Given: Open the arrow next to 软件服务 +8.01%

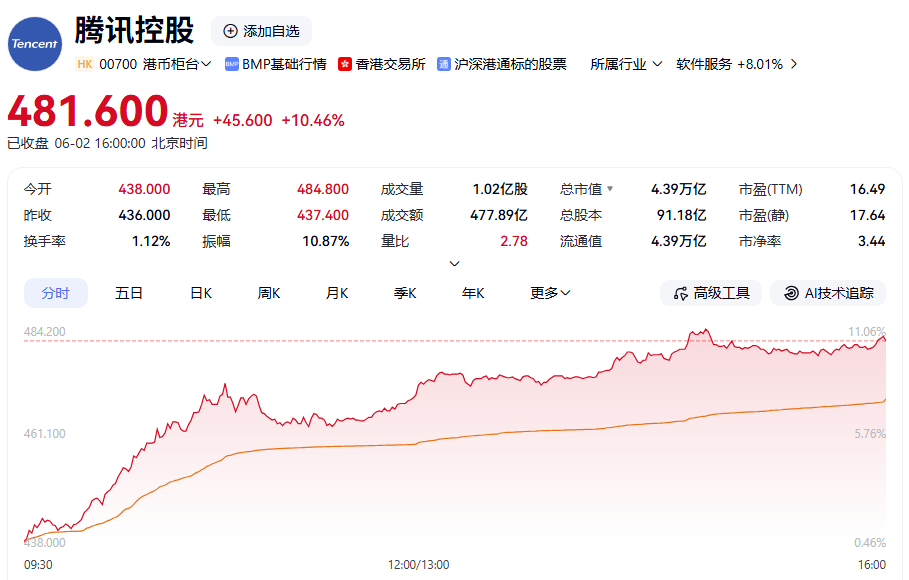Looking at the screenshot, I should click(794, 64).
